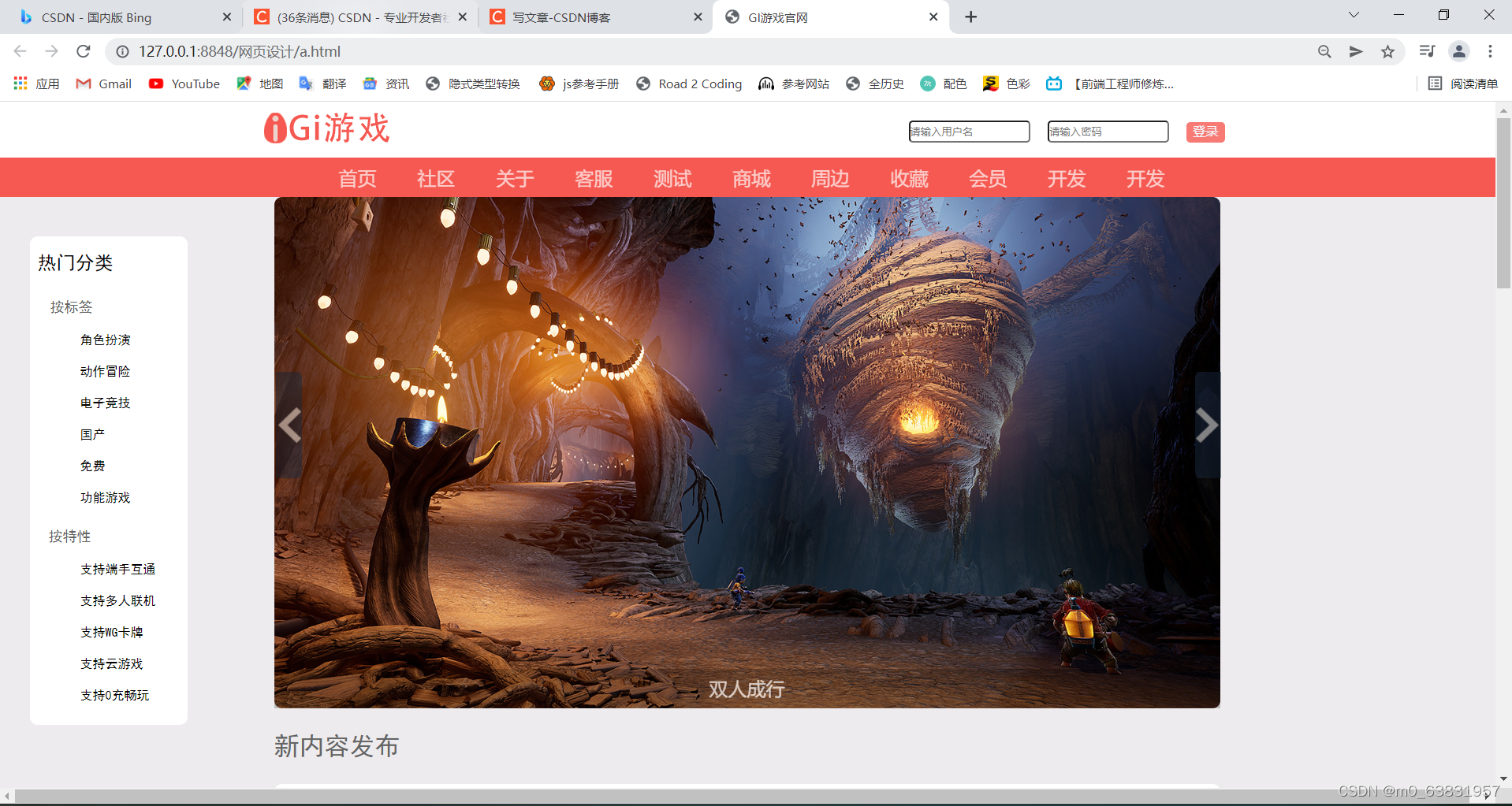Click the address bar URL
This screenshot has height=806, width=1512.
click(x=240, y=51)
